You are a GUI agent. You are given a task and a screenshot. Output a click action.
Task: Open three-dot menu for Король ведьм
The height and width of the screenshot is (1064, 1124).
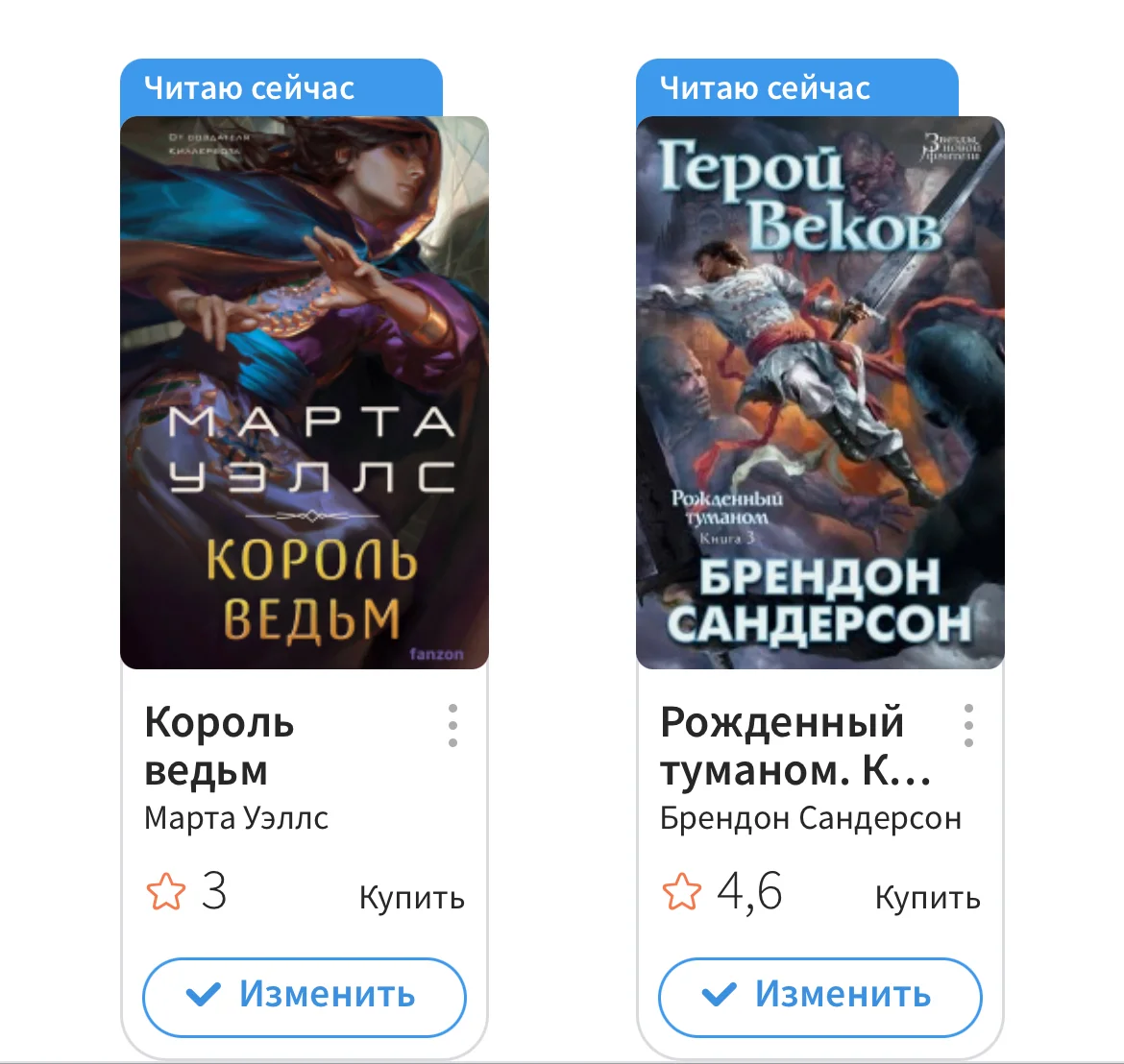tap(452, 726)
